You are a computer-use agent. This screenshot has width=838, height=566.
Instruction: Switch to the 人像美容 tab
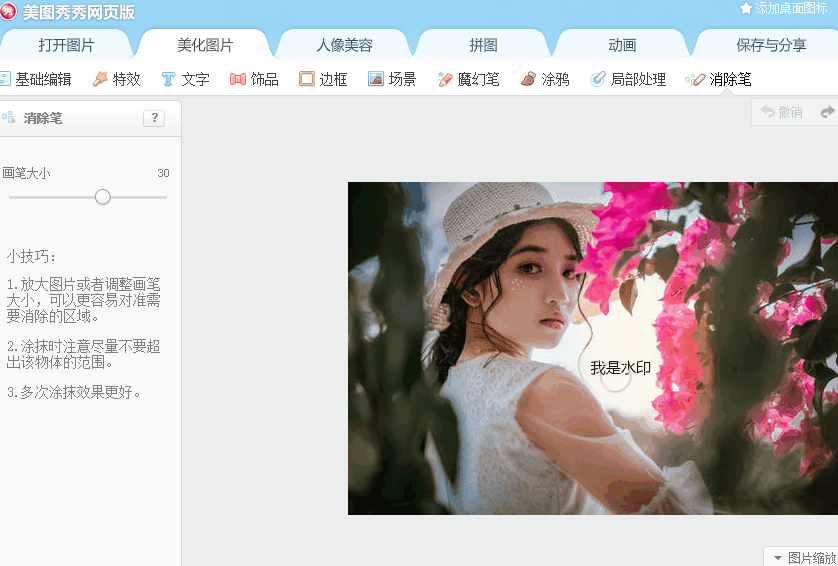(344, 45)
